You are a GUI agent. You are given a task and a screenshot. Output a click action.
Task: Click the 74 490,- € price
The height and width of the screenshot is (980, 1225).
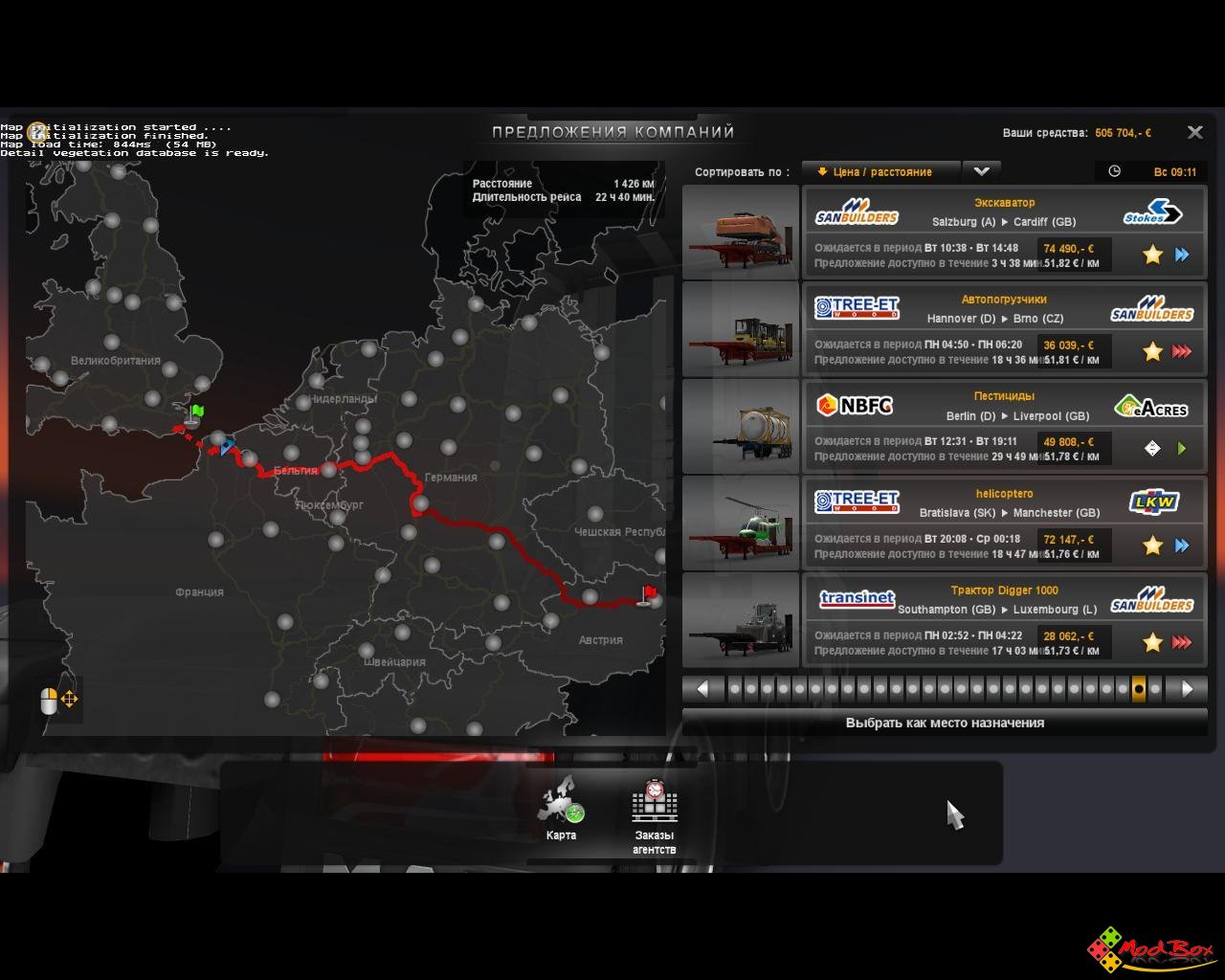click(x=1069, y=249)
